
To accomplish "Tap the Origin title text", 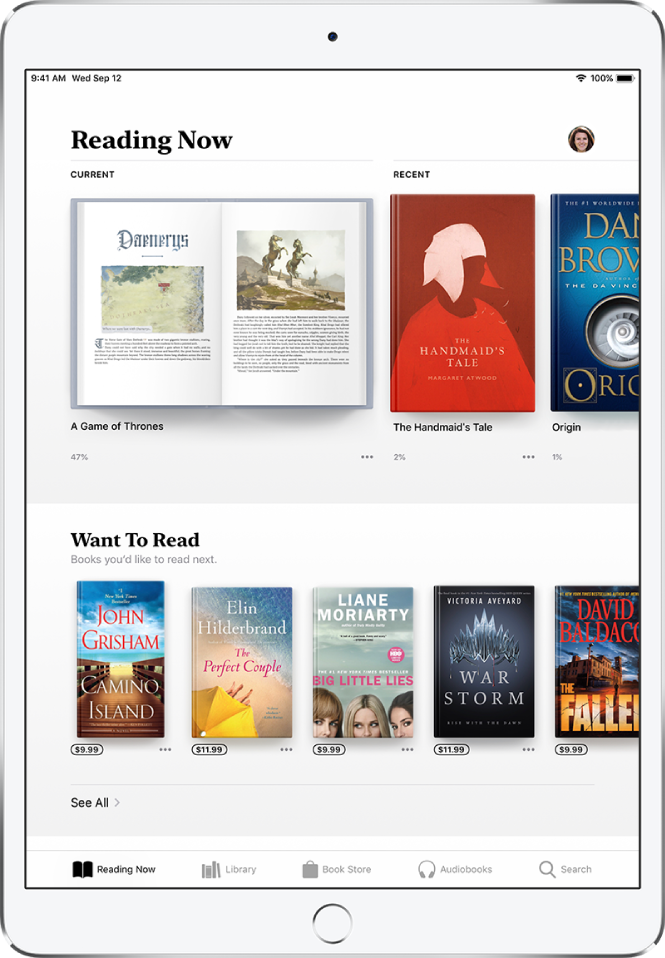I will [x=566, y=427].
